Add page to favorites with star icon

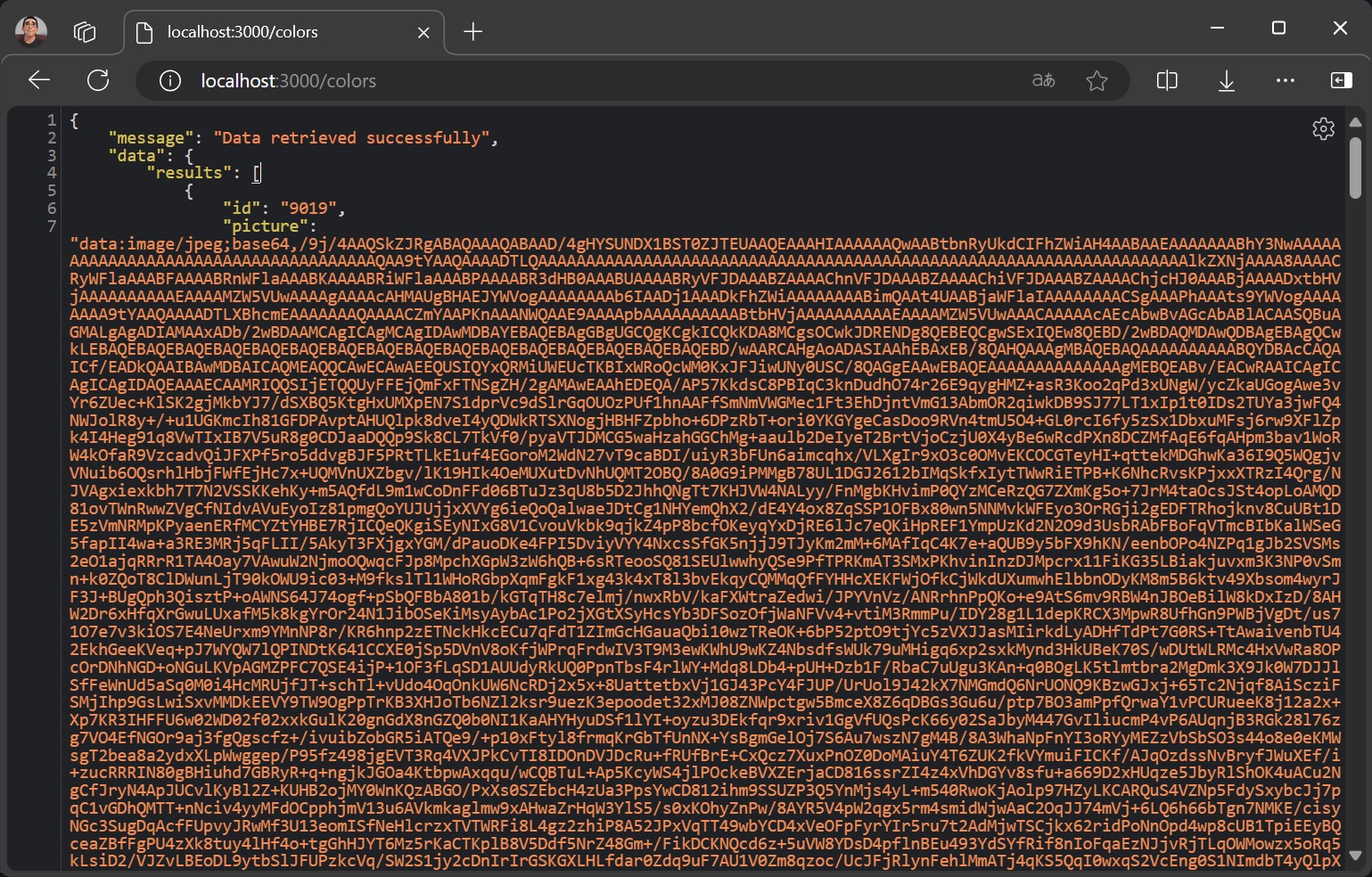pyautogui.click(x=1097, y=81)
